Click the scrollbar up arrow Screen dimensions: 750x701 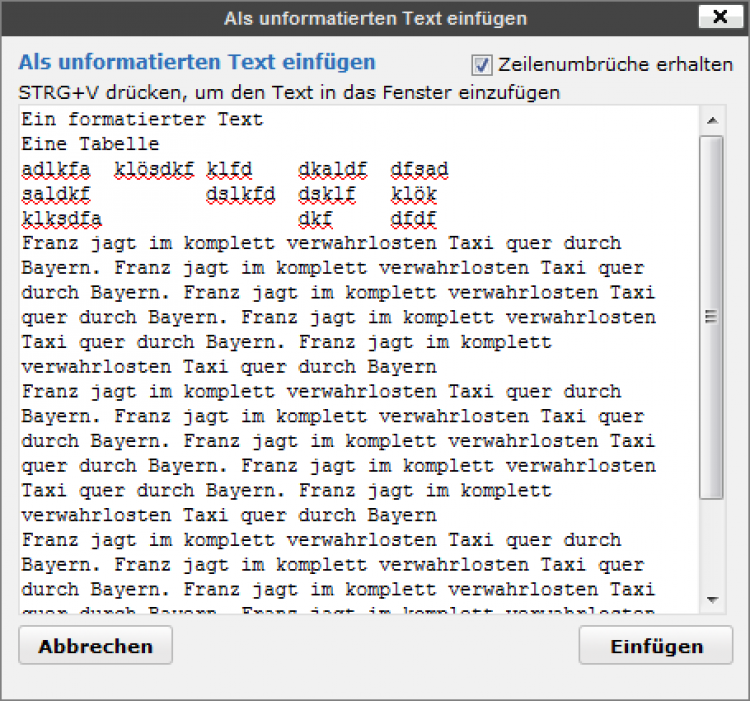point(711,120)
